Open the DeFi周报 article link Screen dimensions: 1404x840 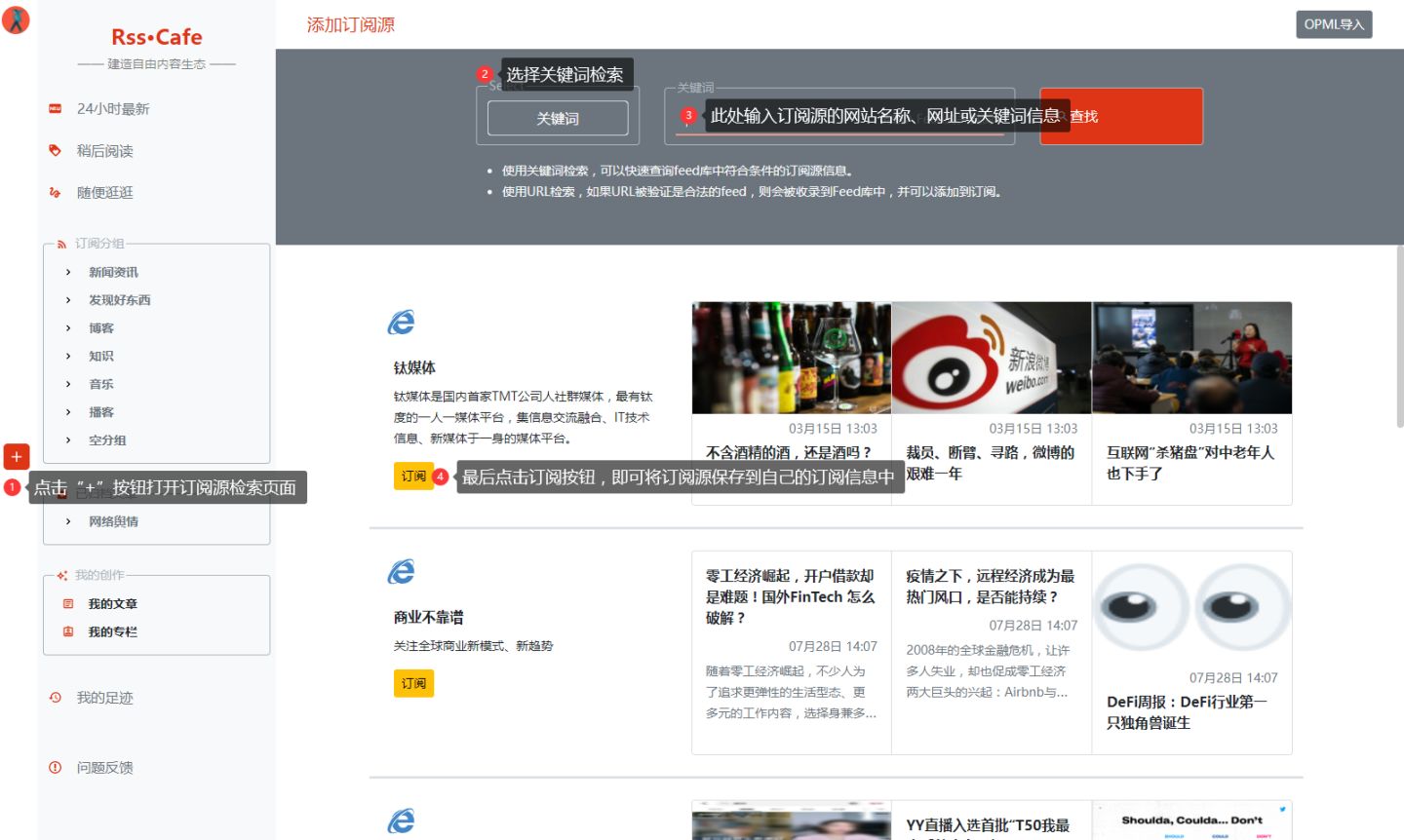(1186, 712)
